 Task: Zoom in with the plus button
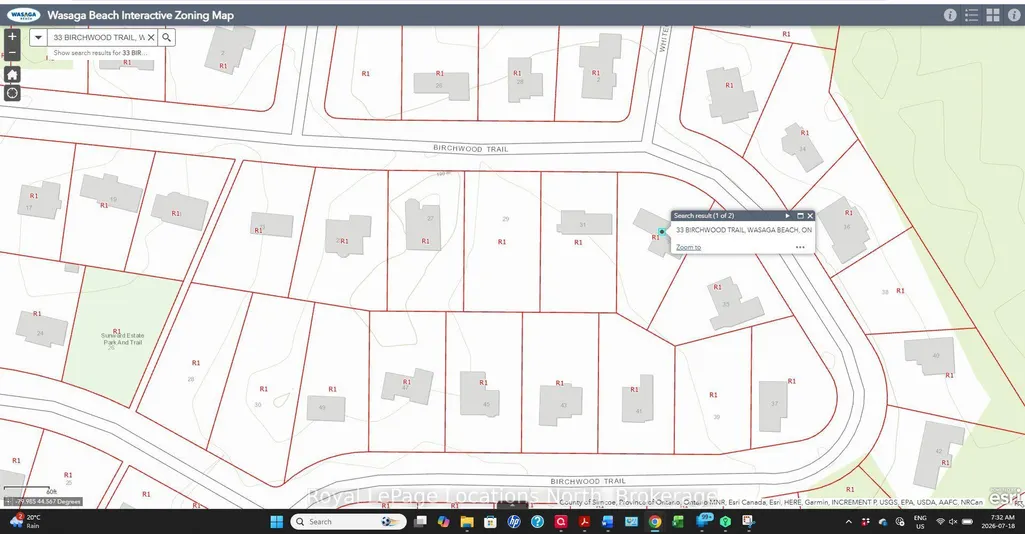point(12,37)
